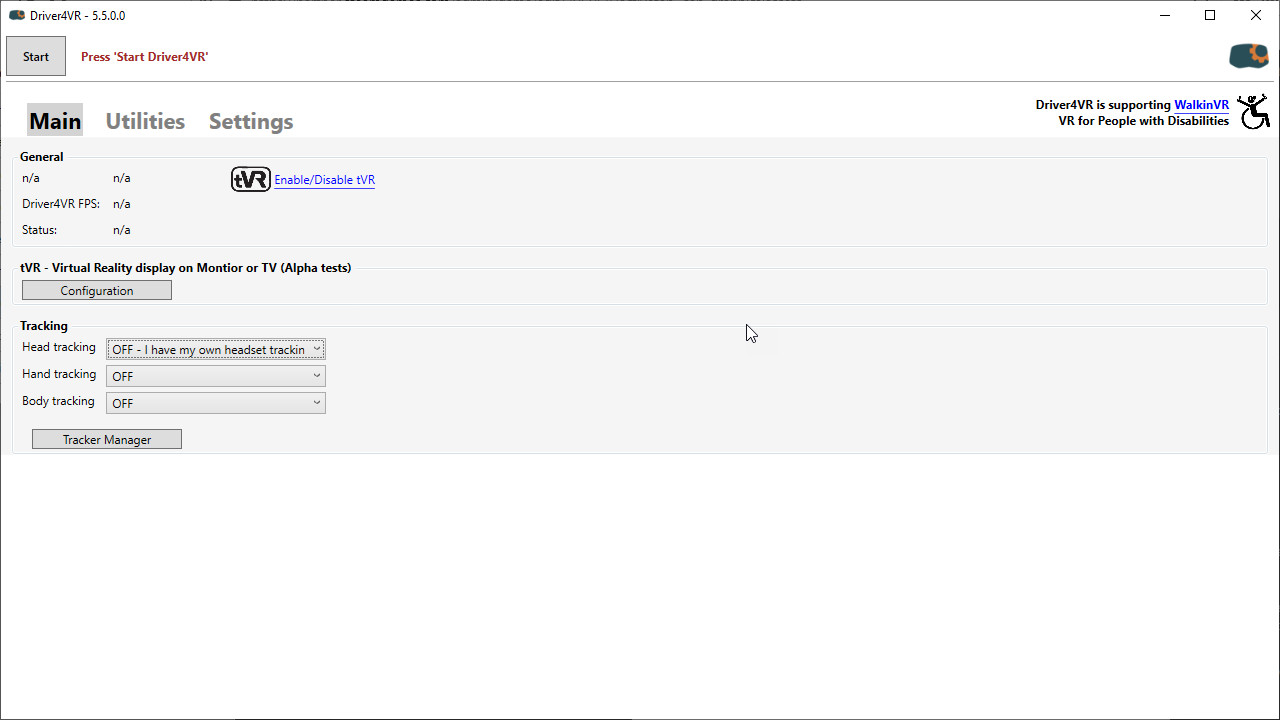Click the WalkinVR wheelchair accessibility icon
1280x720 pixels.
point(1254,112)
